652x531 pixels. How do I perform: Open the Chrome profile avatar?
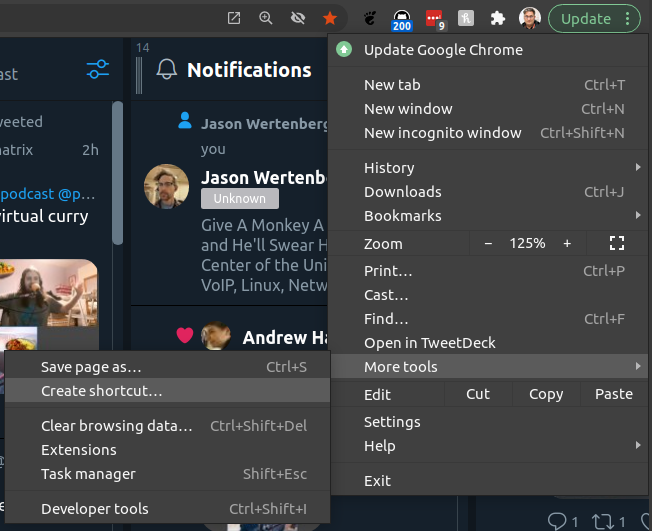(529, 18)
